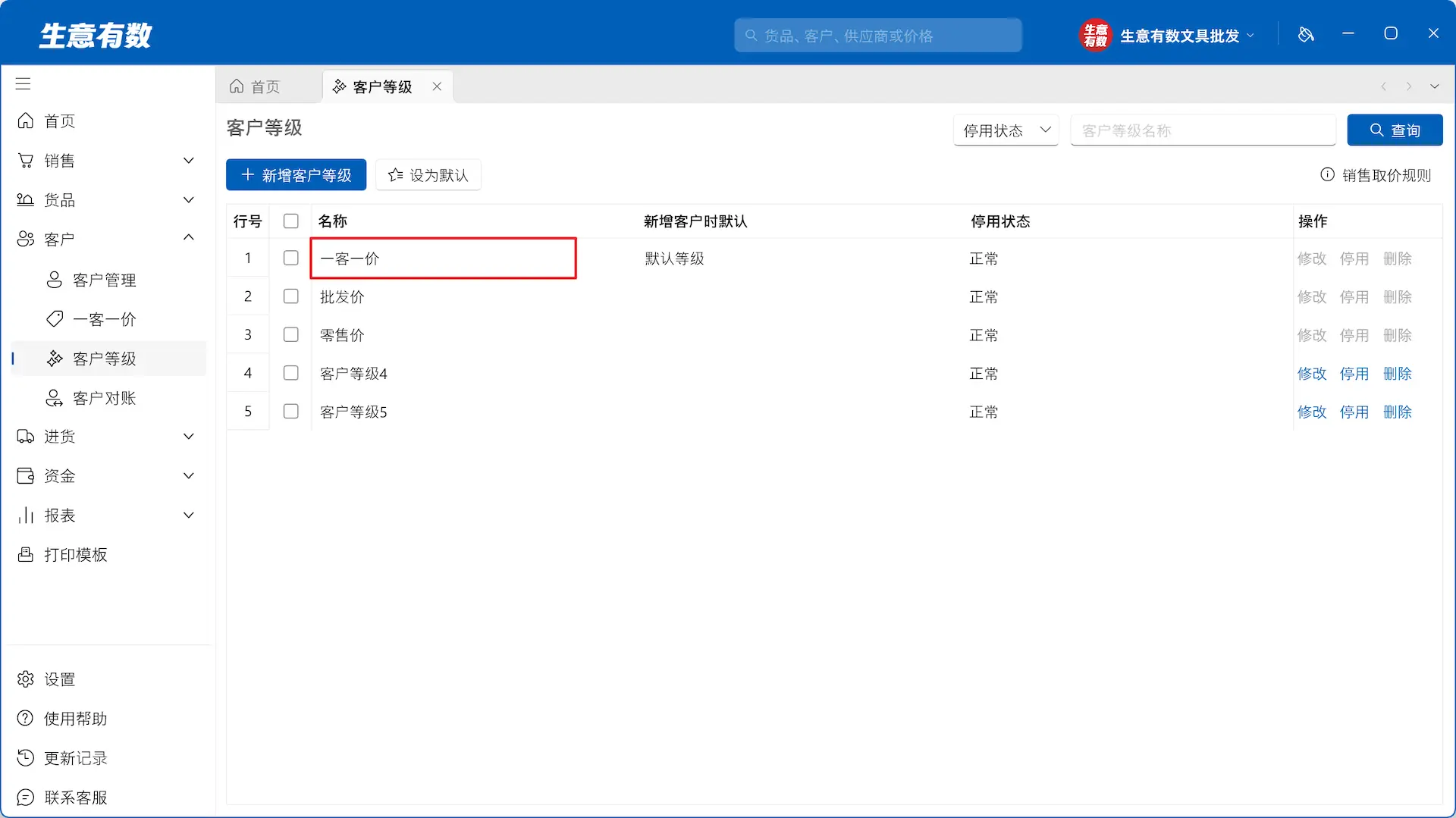Click the 进货 truck icon
The width and height of the screenshot is (1456, 818).
pyautogui.click(x=26, y=436)
